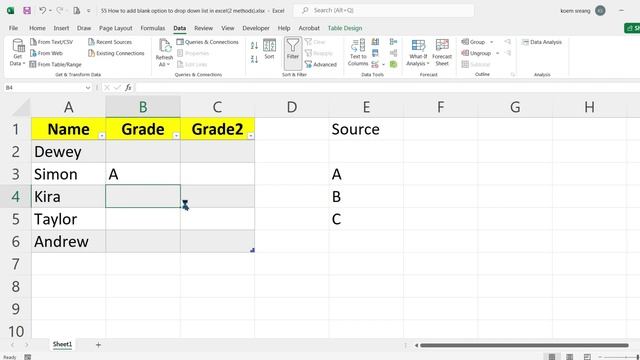This screenshot has height=360, width=640.
Task: Click the Flash Fill icon
Action: coord(375,42)
